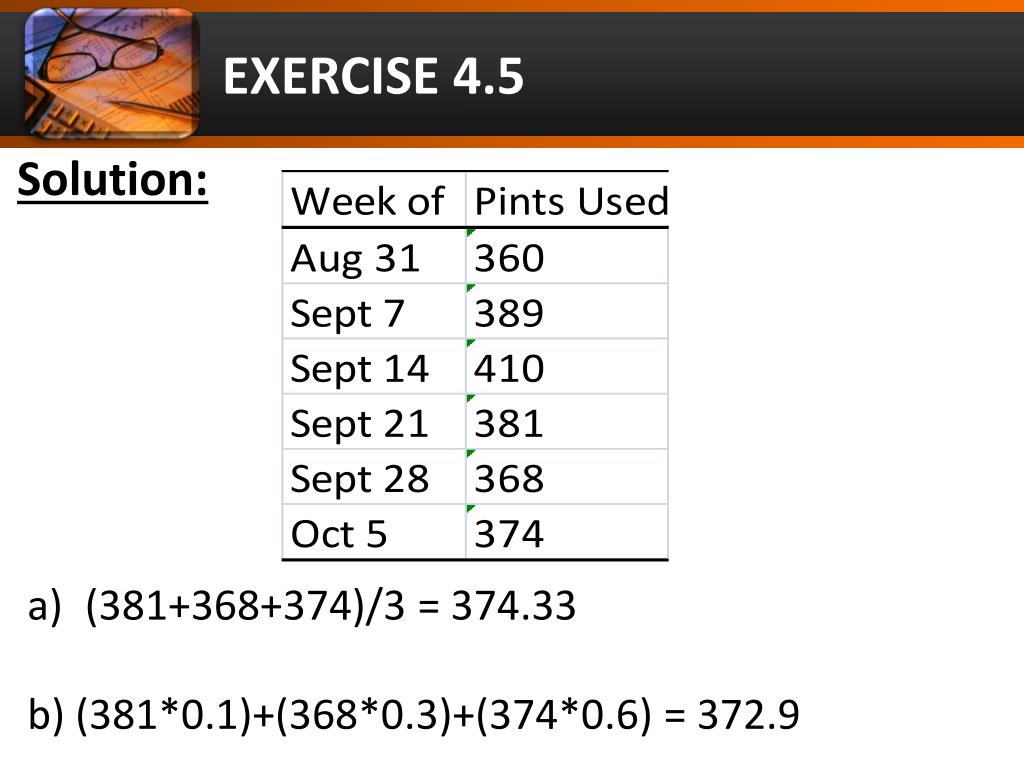Select the Sept 28 cell
Screen dimensions: 1024x768
374,477
